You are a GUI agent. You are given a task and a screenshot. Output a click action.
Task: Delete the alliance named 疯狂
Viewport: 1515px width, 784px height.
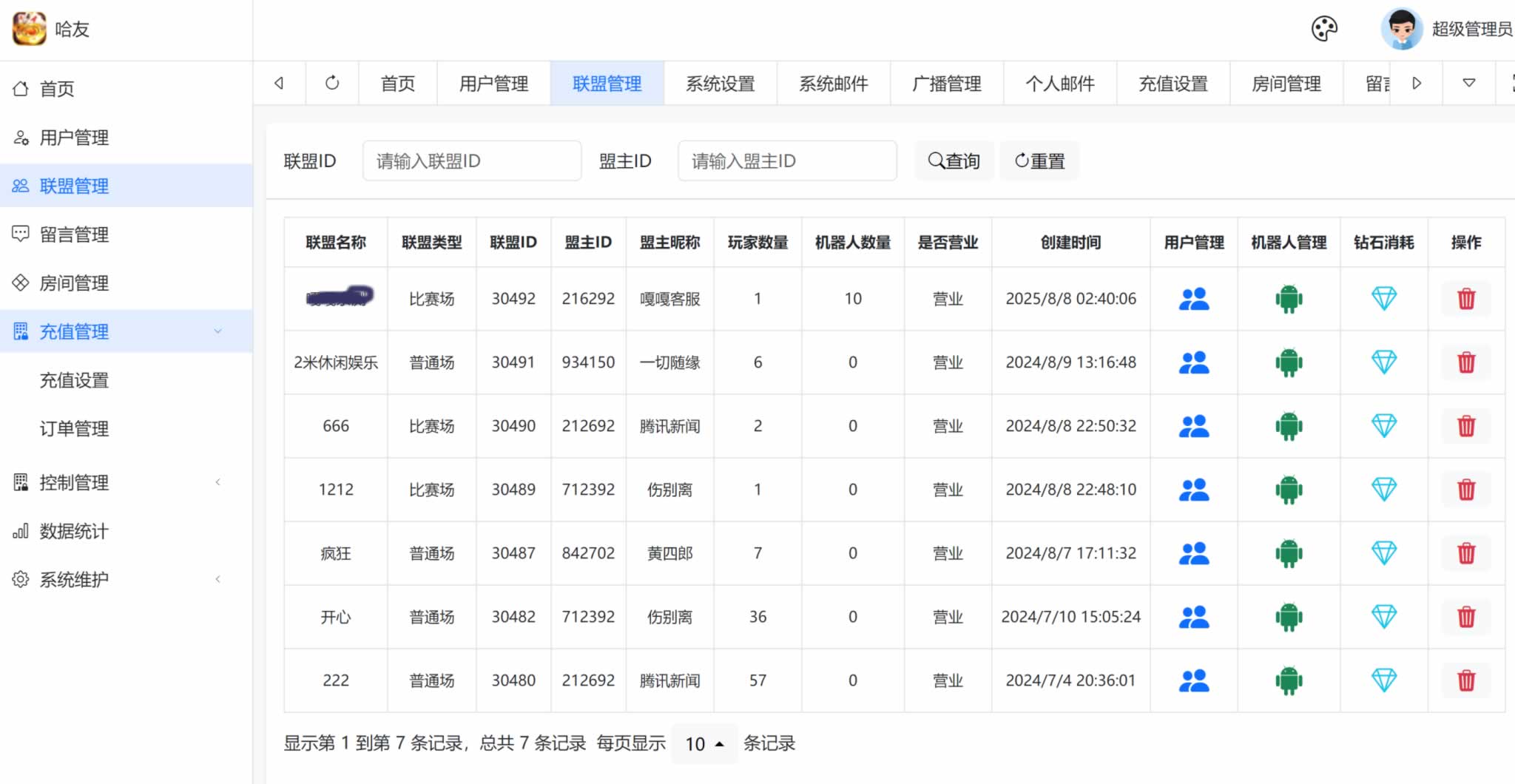pos(1465,553)
